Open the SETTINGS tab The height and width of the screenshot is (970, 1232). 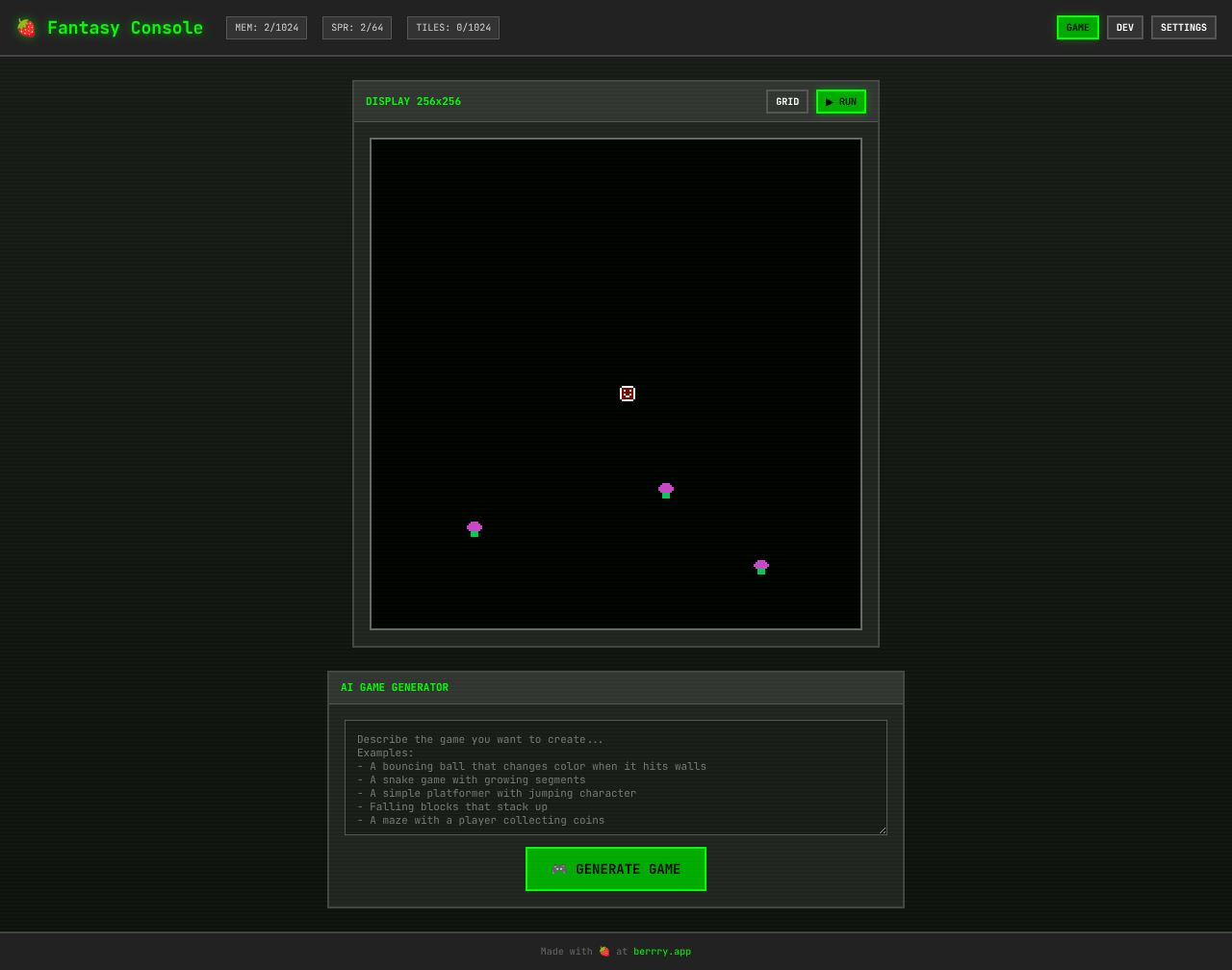[x=1183, y=28]
